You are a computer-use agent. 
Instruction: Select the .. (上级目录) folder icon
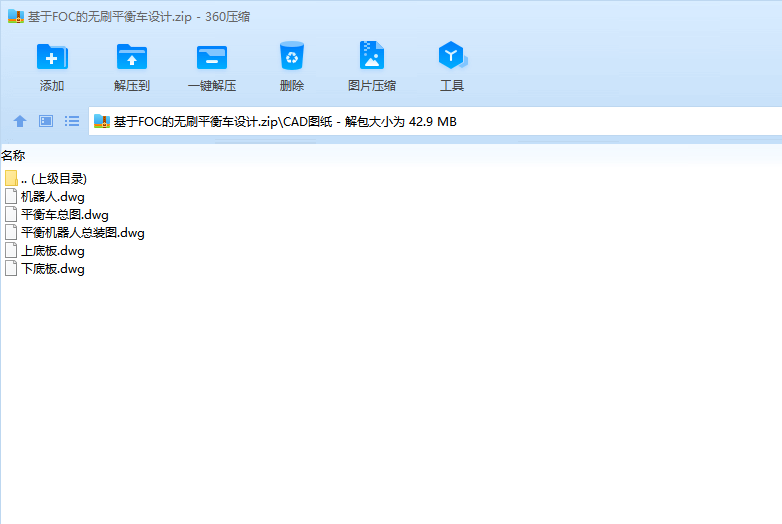pyautogui.click(x=11, y=178)
